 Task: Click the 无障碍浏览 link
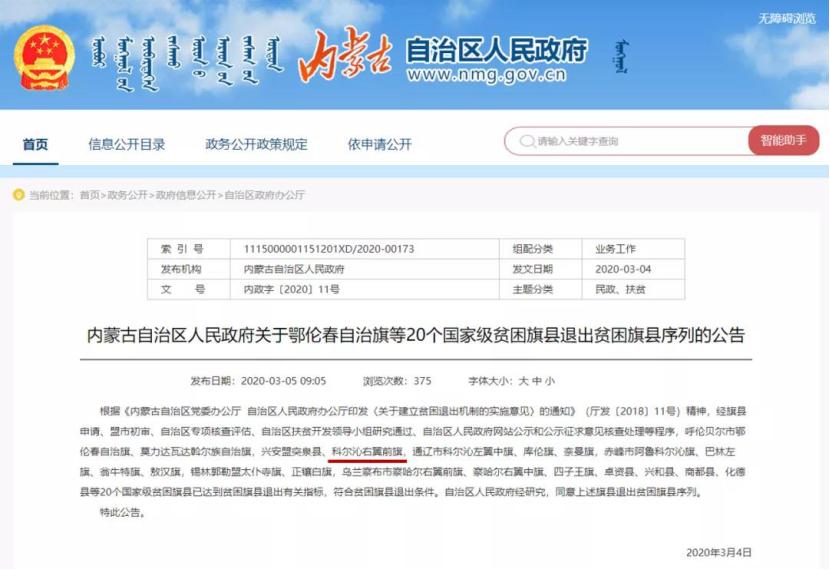[x=787, y=19]
